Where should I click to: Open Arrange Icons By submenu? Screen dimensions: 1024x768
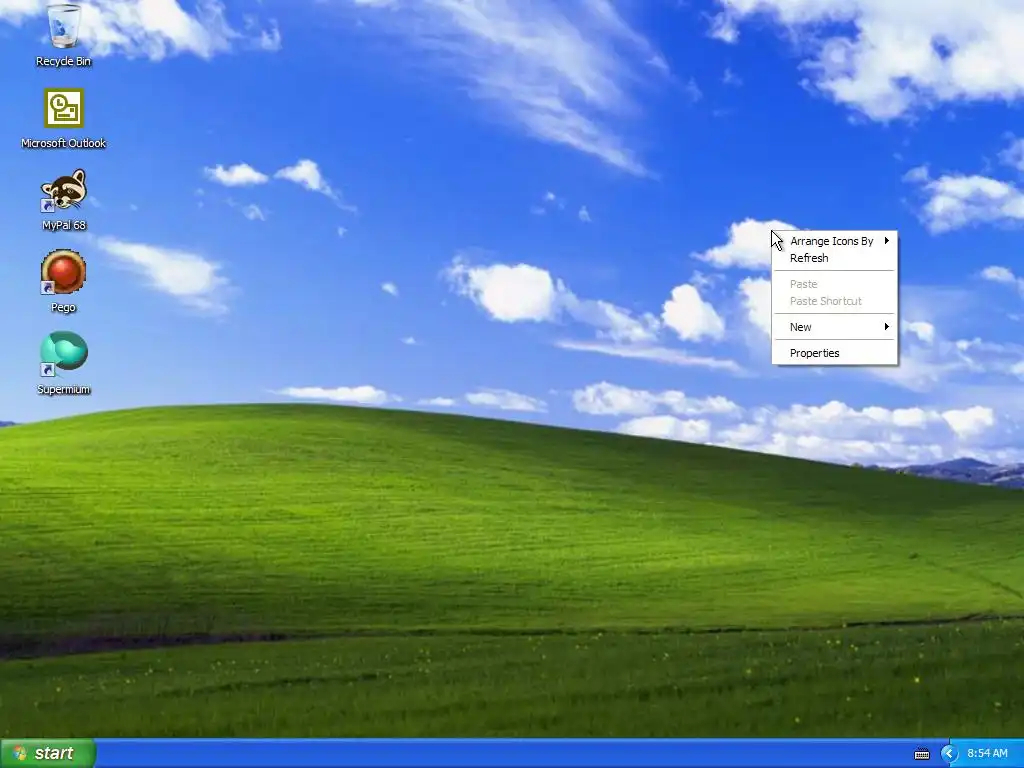(x=835, y=241)
